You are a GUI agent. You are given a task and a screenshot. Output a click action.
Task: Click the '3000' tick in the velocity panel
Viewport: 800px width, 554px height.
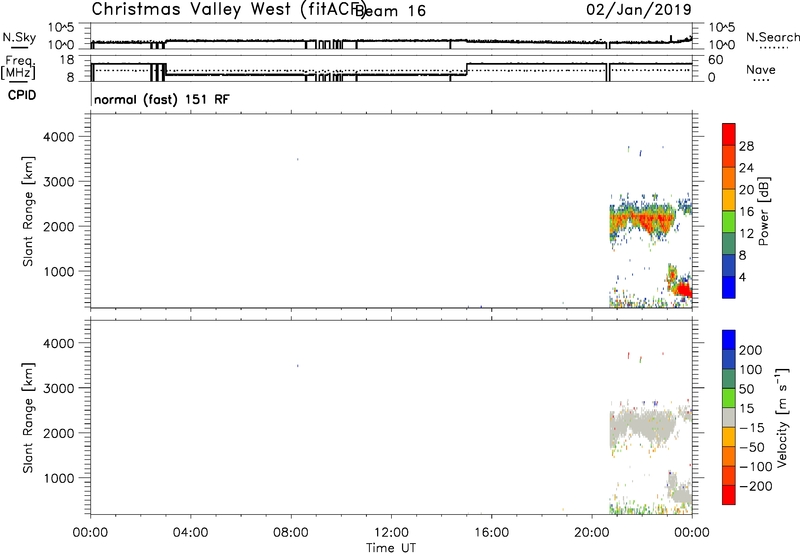[59, 388]
